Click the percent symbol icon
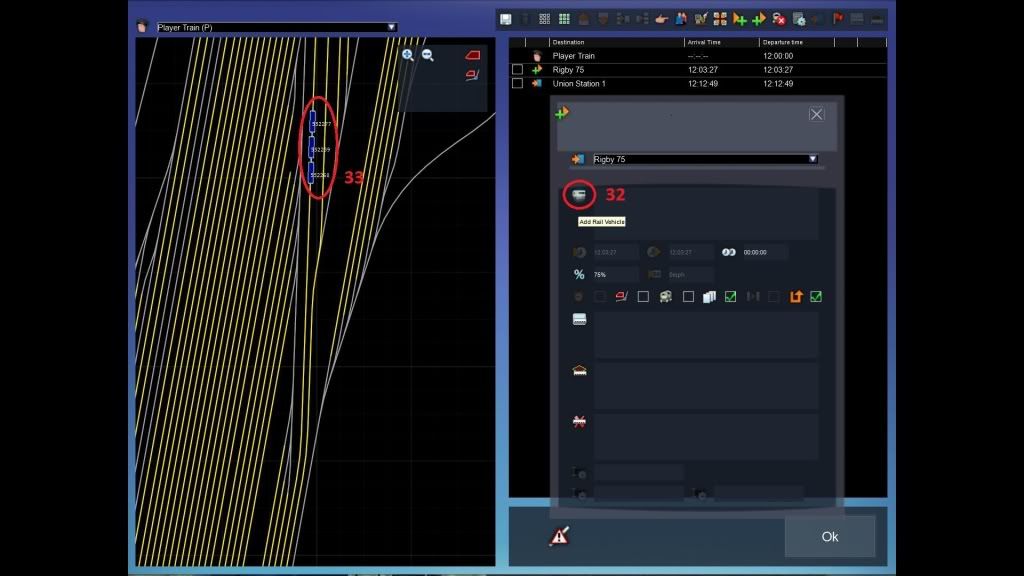This screenshot has height=576, width=1024. click(579, 274)
